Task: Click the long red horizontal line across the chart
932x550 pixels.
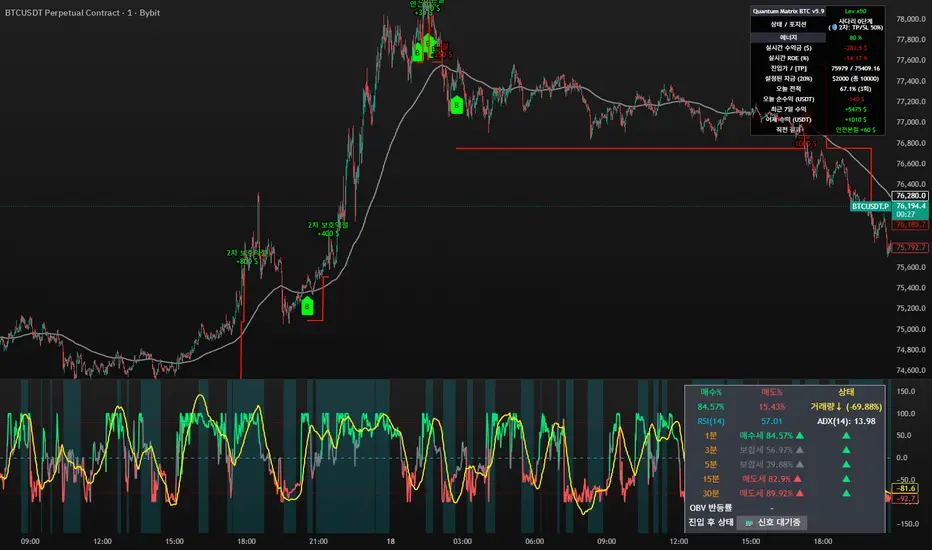Action: click(630, 148)
